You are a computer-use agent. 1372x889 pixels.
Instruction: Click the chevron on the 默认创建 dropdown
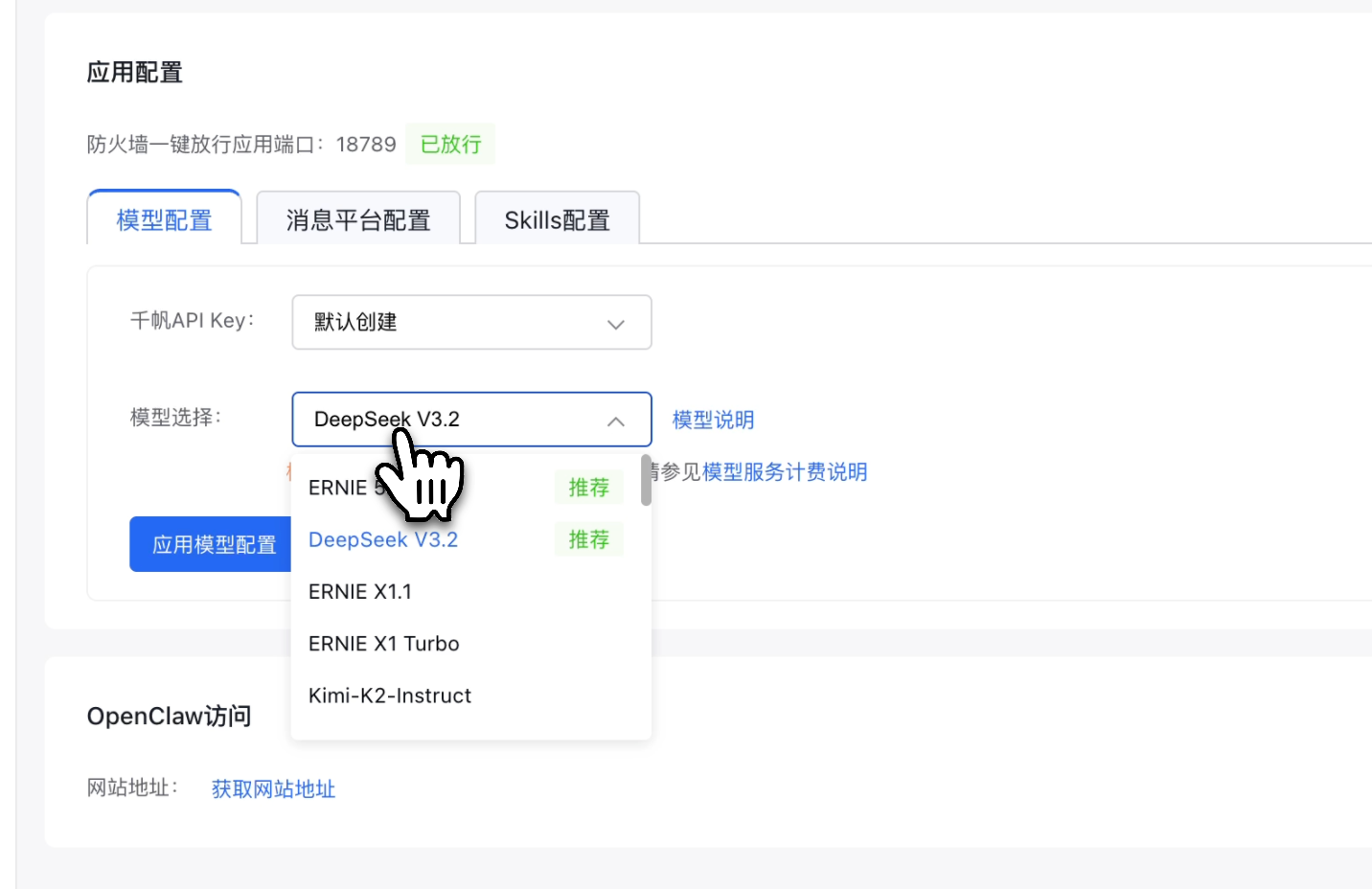(615, 324)
